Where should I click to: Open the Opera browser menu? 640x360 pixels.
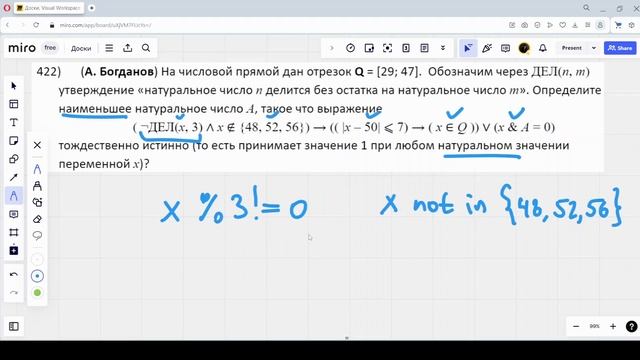(7, 8)
